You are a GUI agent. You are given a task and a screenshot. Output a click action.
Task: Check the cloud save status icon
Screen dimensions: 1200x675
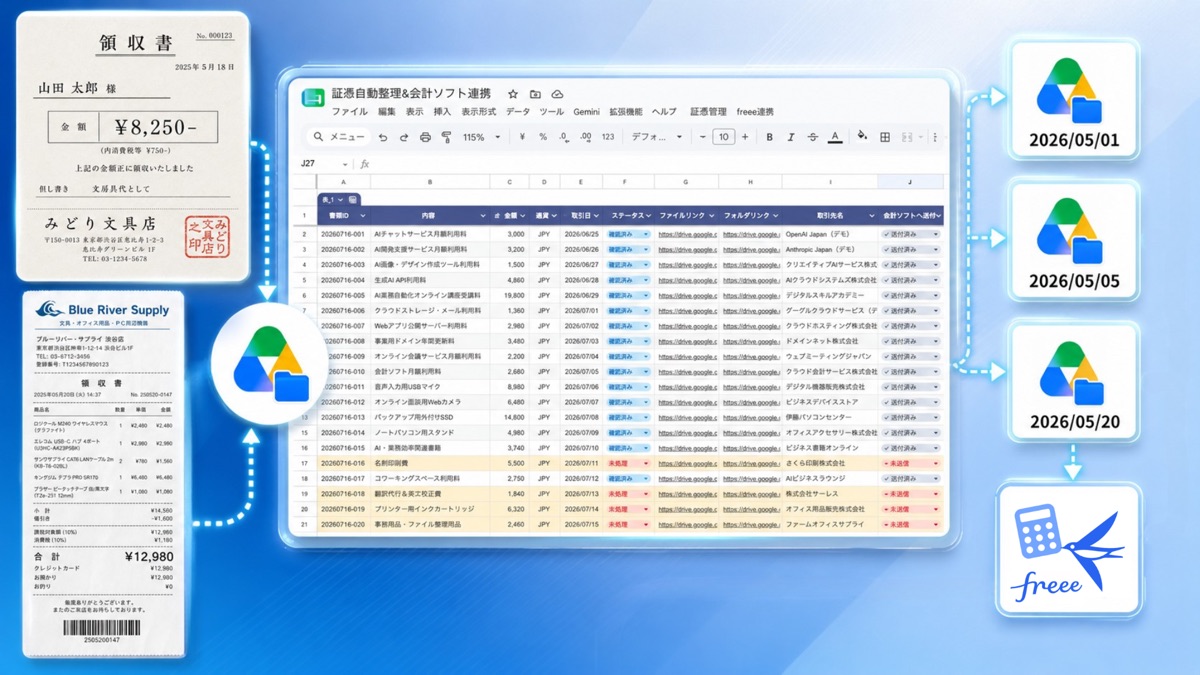point(557,93)
